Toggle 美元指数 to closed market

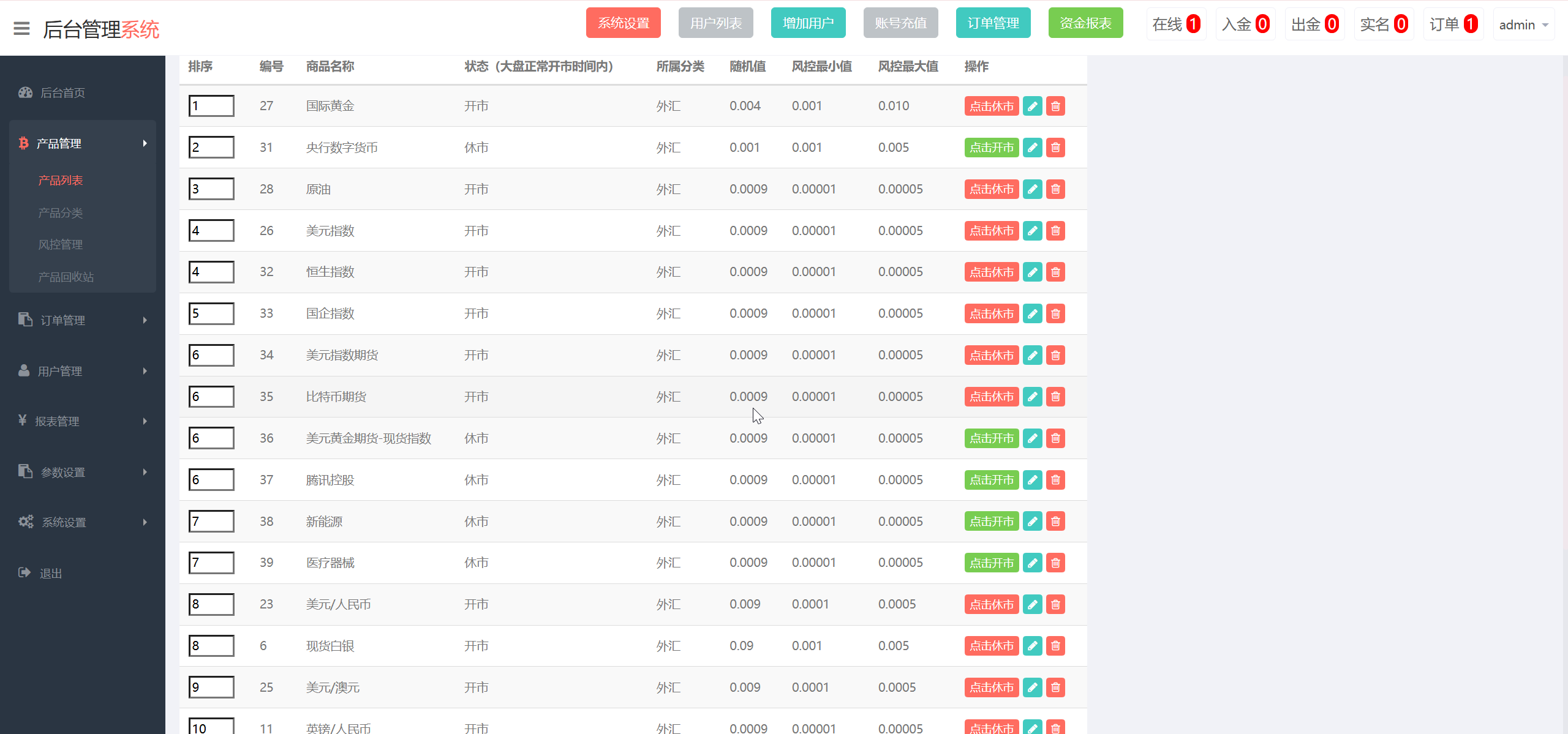tap(991, 231)
